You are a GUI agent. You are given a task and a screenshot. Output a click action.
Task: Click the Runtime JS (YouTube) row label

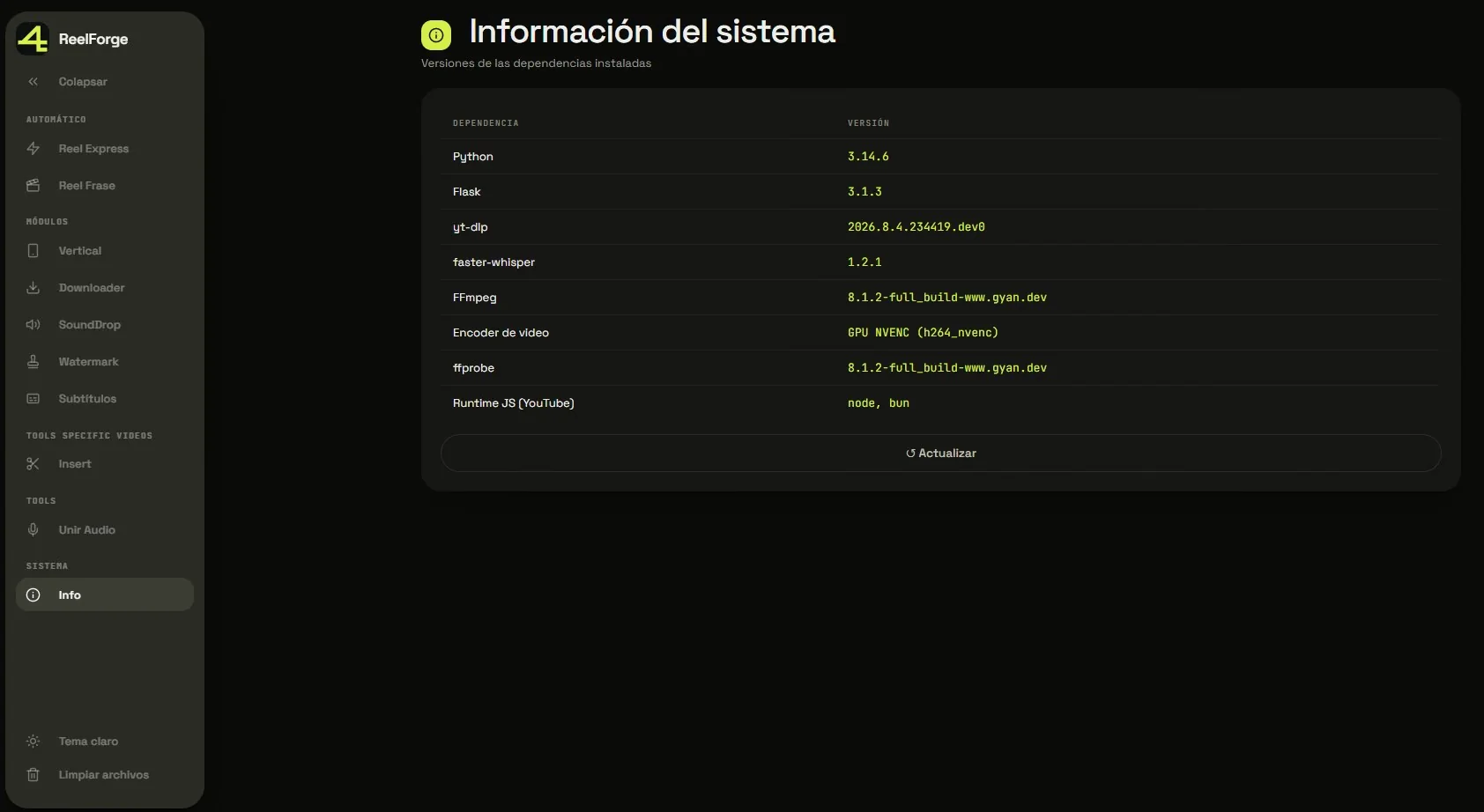click(x=514, y=403)
